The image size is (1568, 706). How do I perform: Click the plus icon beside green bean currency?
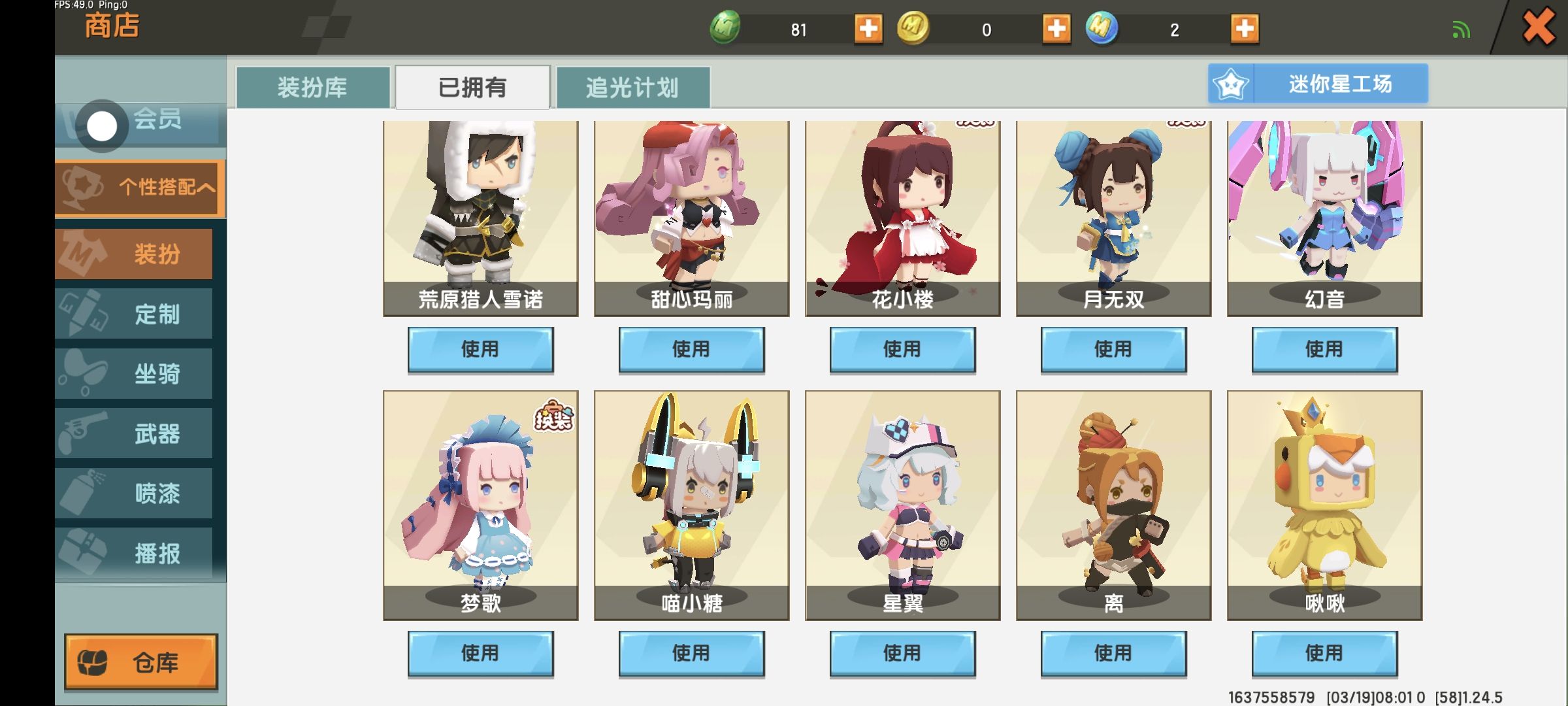click(x=868, y=29)
